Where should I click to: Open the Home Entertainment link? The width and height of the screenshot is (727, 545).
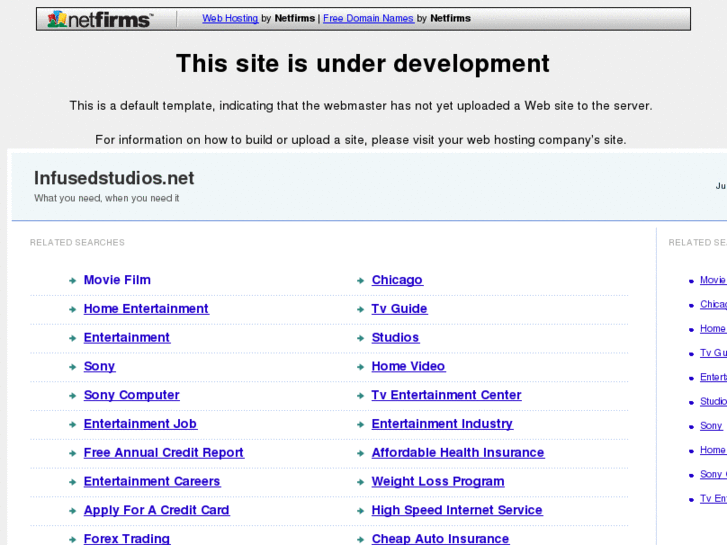click(147, 308)
